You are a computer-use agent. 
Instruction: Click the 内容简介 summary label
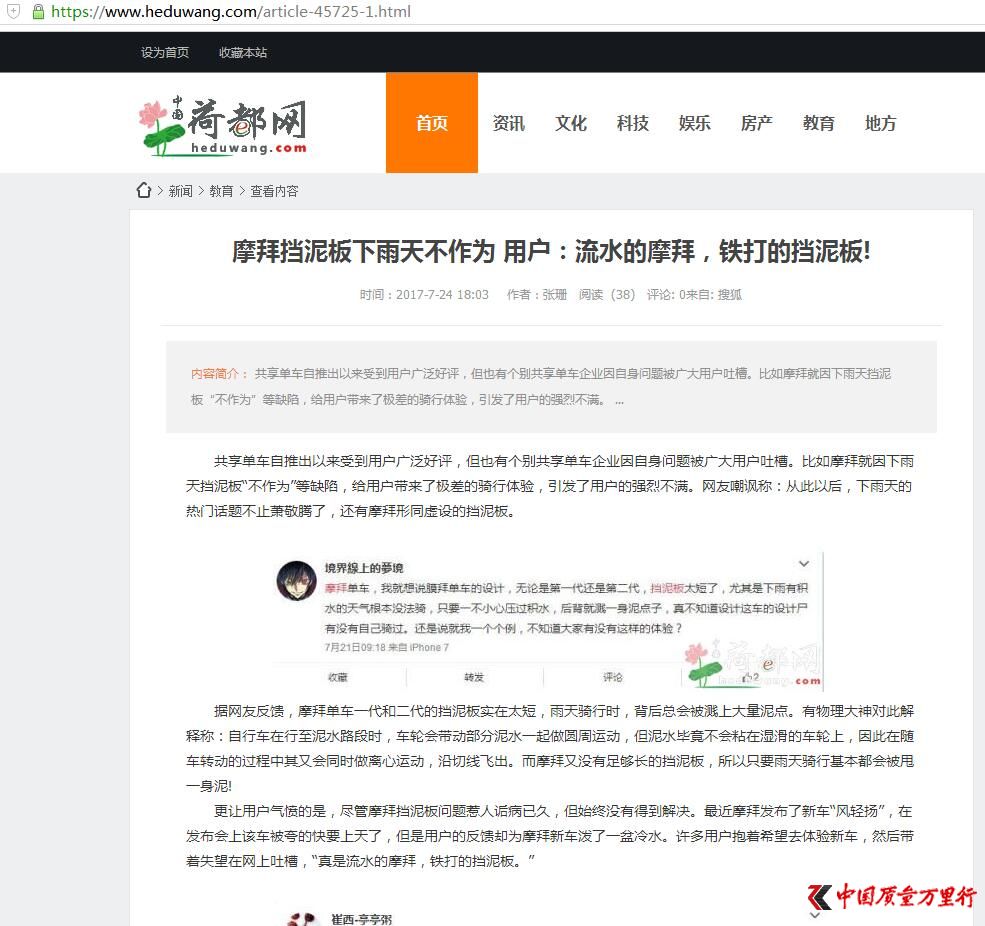(219, 374)
